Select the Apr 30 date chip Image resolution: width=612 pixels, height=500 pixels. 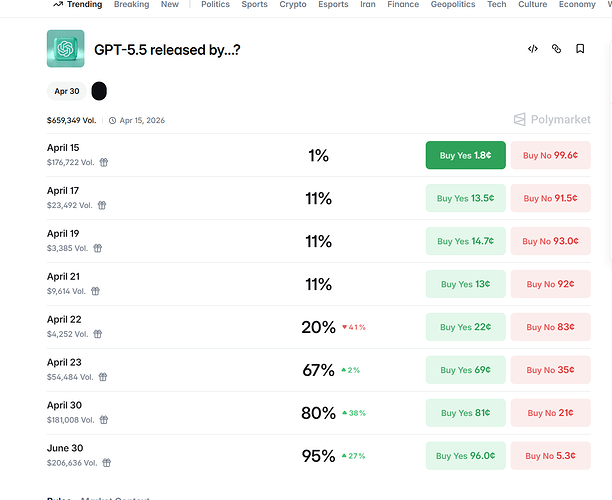point(67,91)
